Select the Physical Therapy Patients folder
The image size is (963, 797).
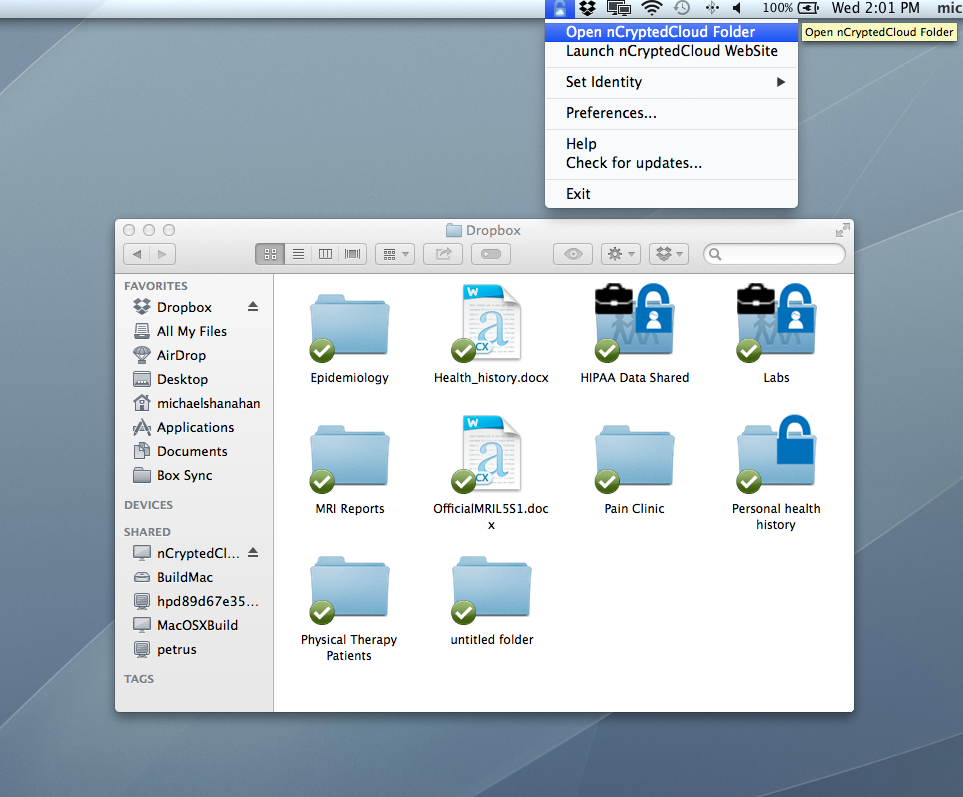(x=349, y=589)
